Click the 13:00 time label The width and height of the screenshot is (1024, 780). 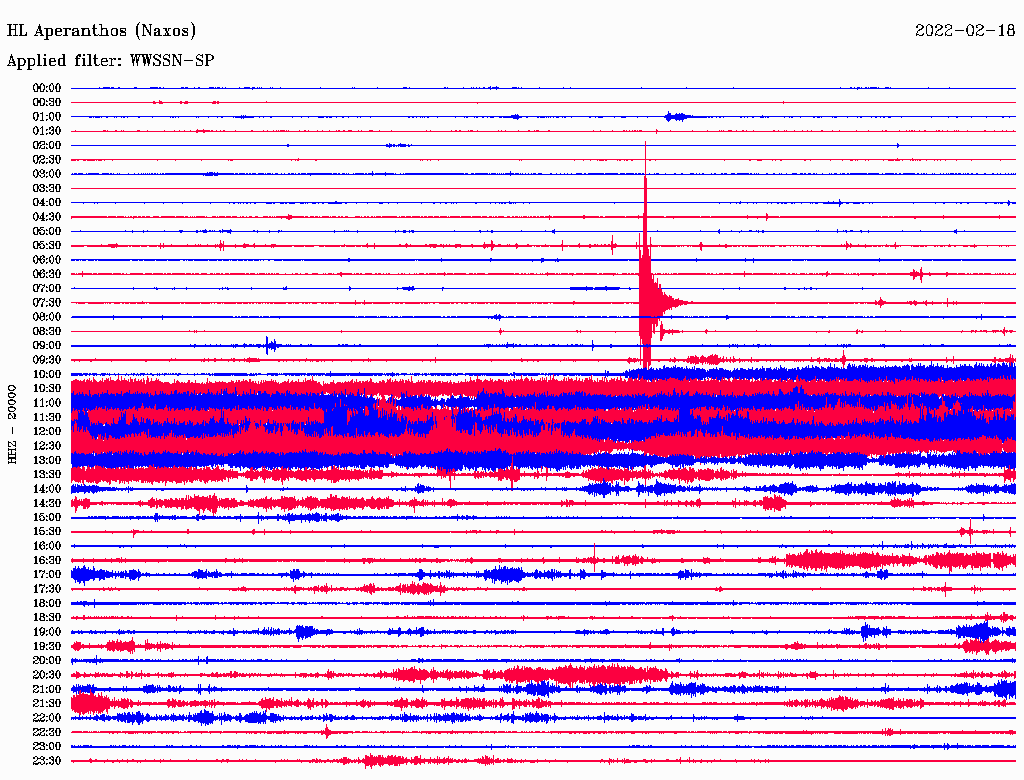tap(47, 461)
